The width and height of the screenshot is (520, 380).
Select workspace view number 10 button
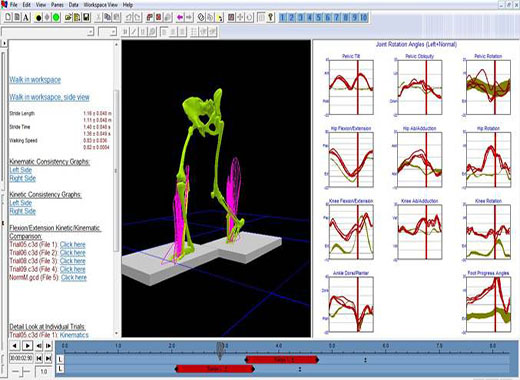tap(364, 17)
